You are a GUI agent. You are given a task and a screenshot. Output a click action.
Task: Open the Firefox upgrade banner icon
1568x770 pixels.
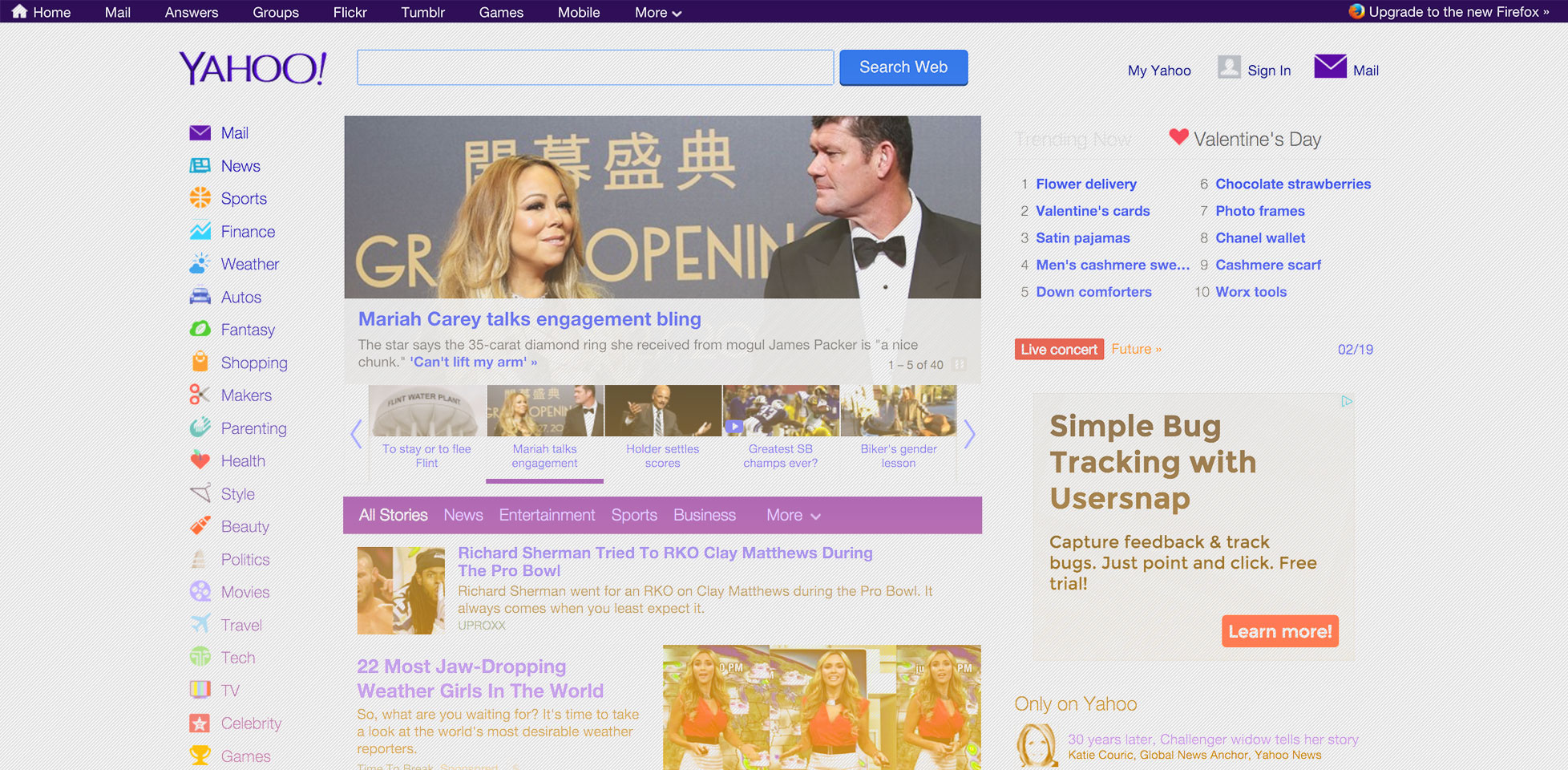(1357, 11)
